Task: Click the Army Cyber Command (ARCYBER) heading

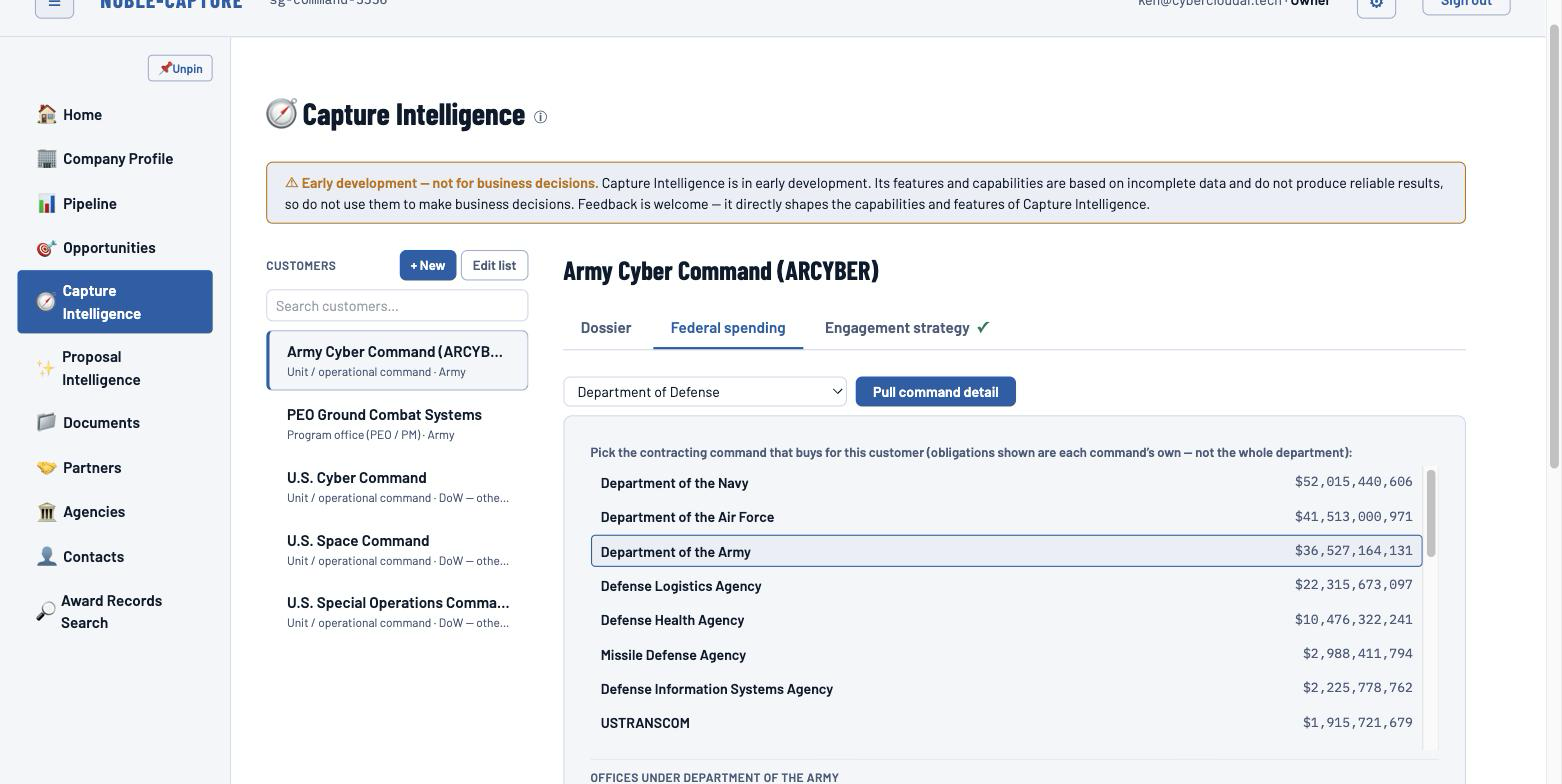Action: point(721,271)
